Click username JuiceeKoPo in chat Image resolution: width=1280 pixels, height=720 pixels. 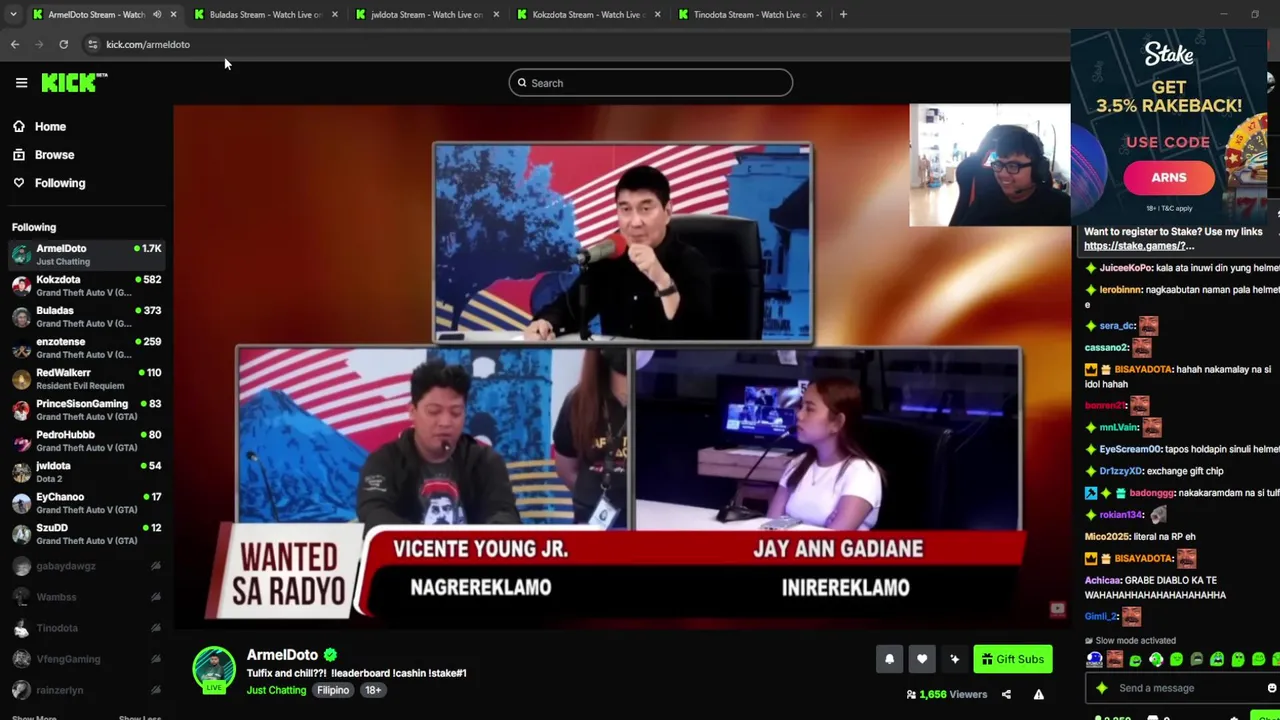click(x=1126, y=268)
